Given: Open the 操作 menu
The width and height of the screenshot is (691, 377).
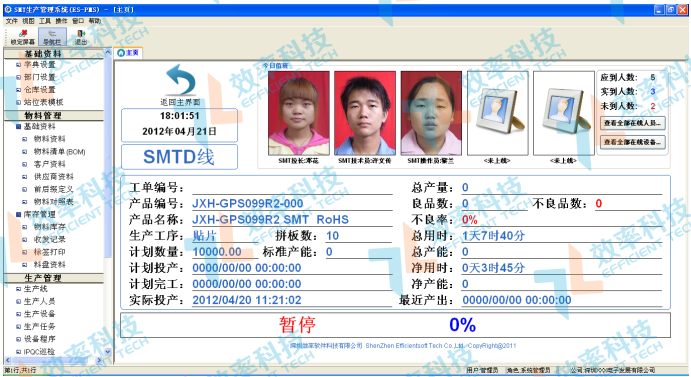Looking at the screenshot, I should (61, 21).
